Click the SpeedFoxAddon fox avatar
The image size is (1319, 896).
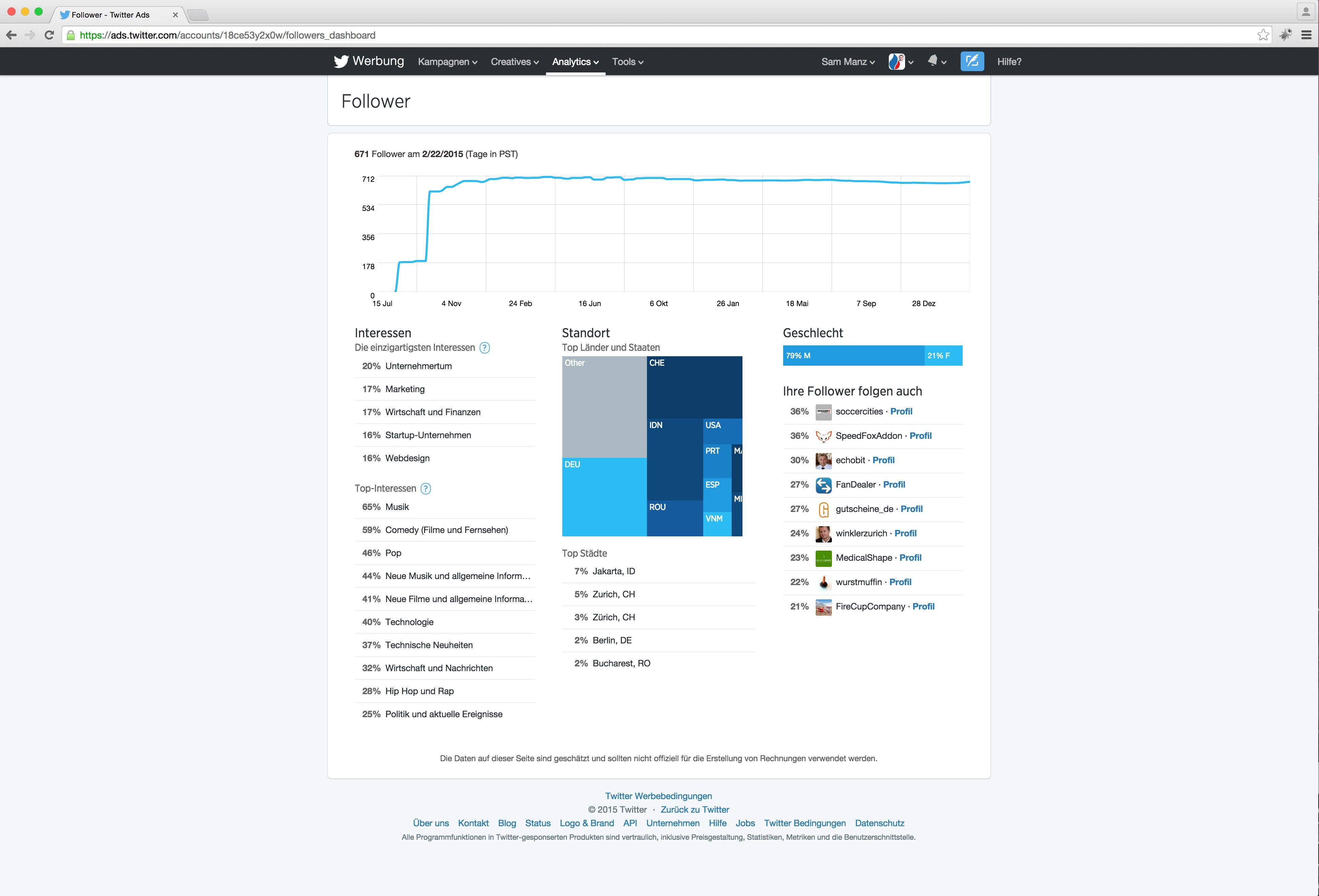(823, 436)
